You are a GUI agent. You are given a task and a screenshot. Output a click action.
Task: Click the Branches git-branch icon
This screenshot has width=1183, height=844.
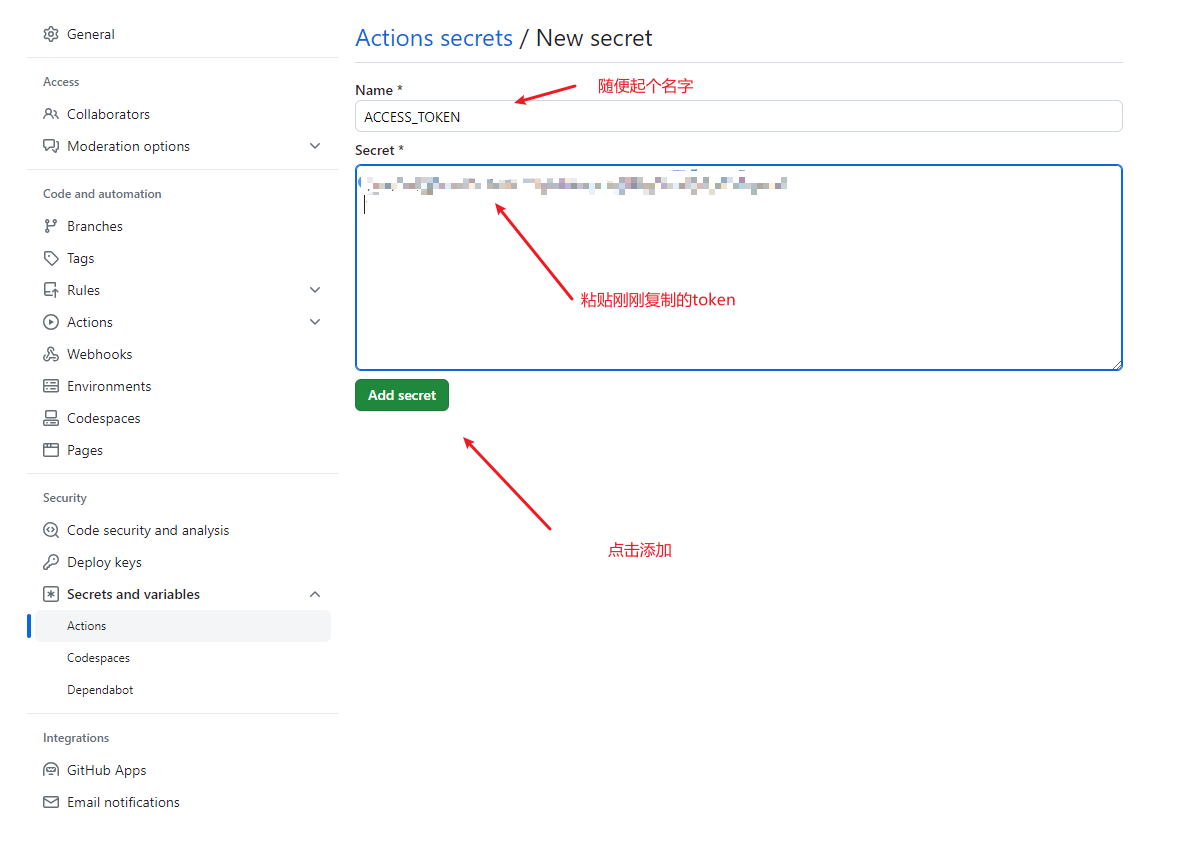click(51, 226)
